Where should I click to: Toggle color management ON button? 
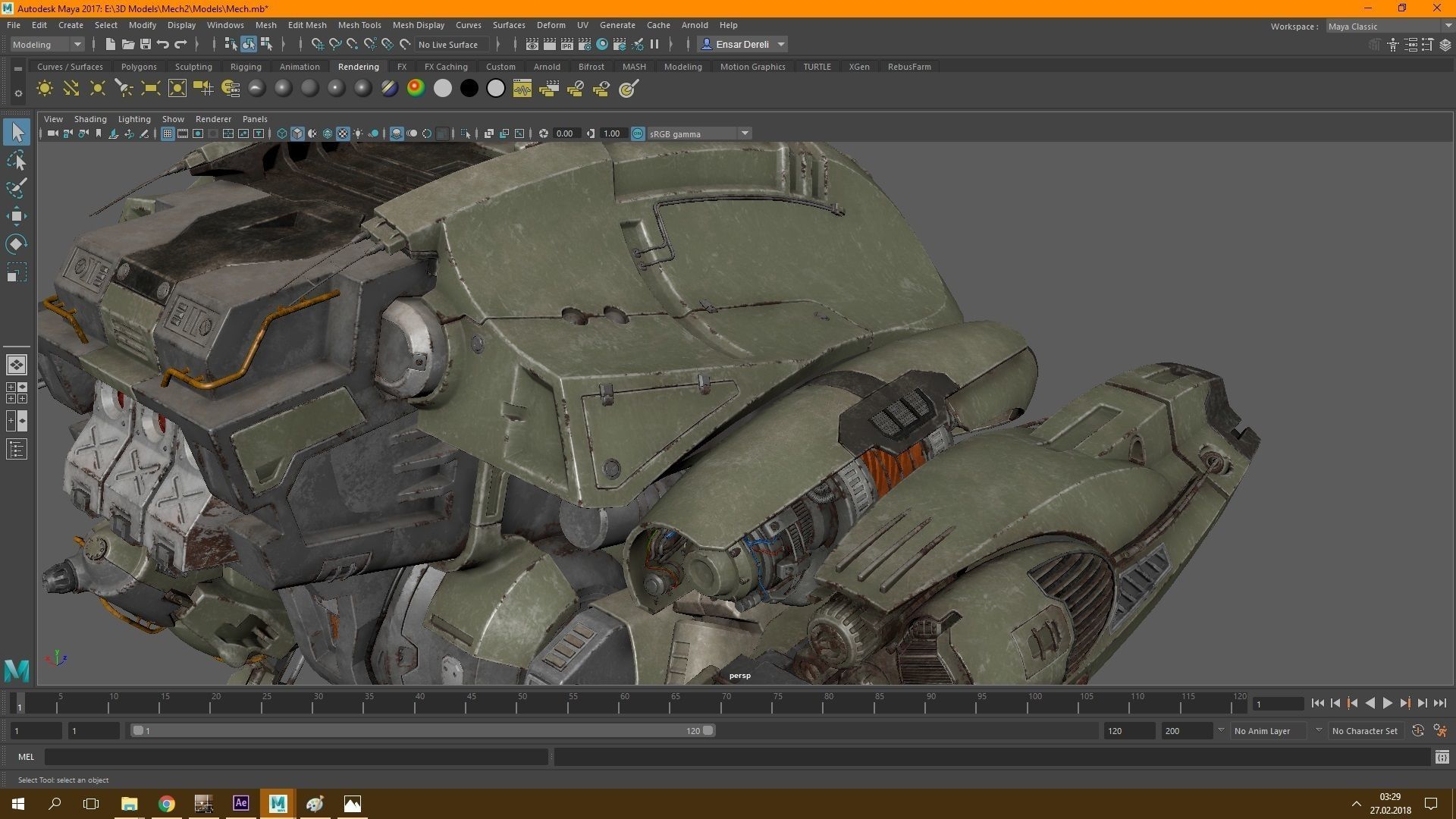[x=638, y=133]
